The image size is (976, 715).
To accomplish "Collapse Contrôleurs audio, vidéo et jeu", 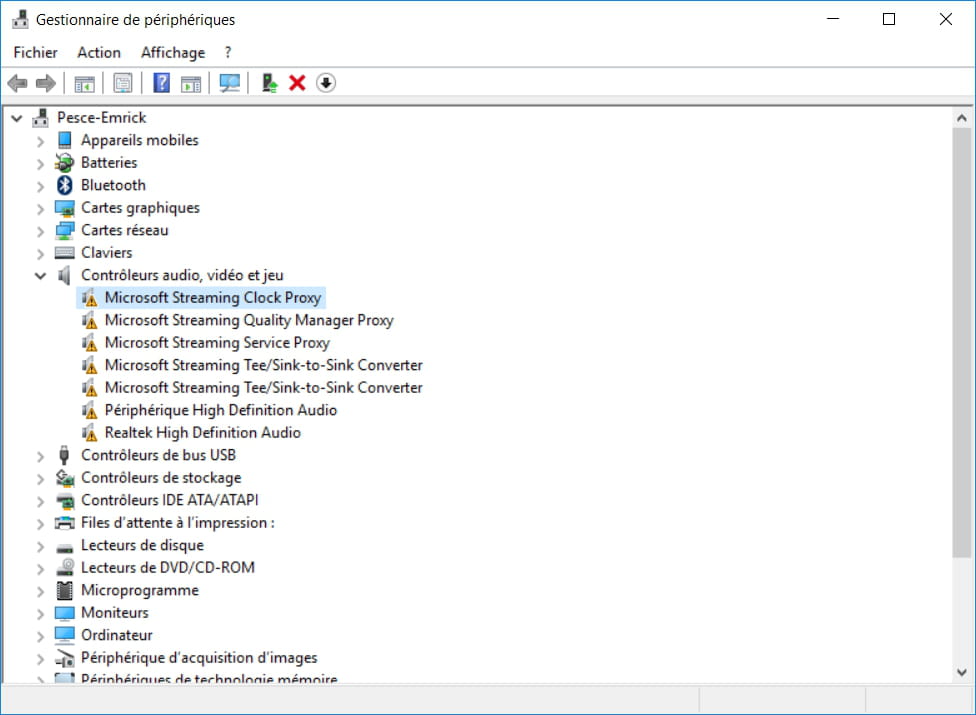I will coord(40,275).
